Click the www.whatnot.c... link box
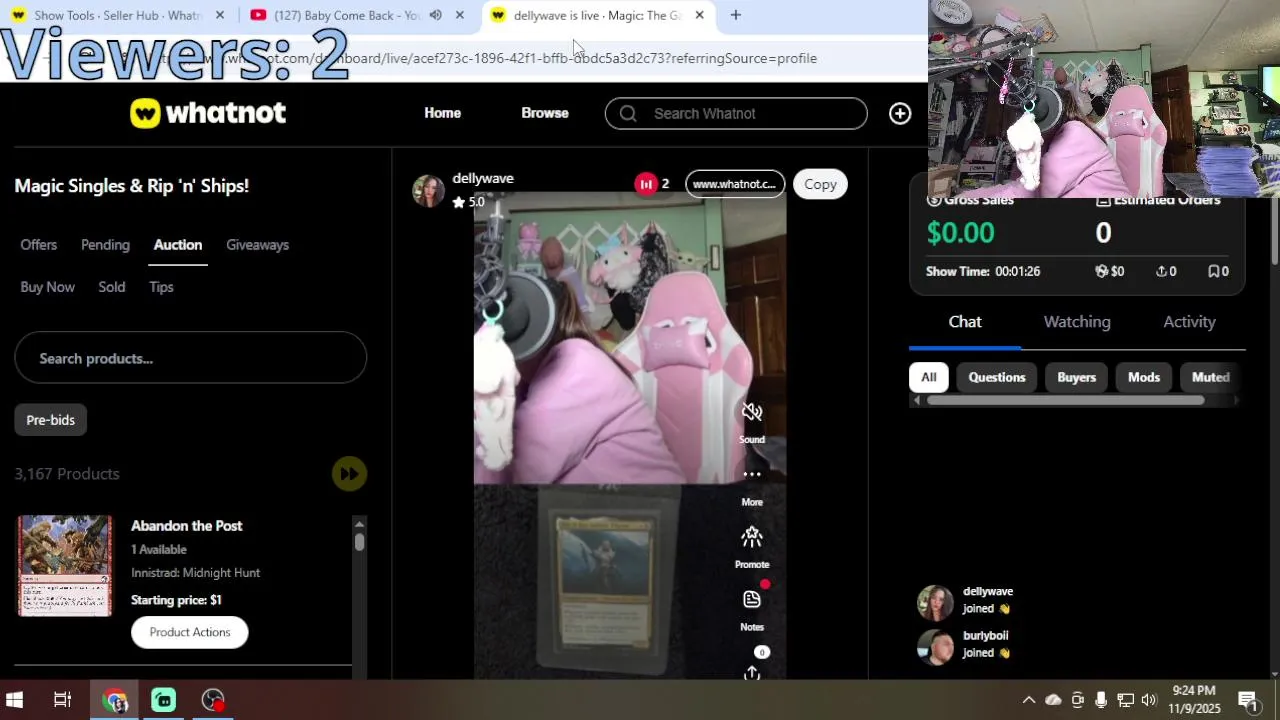Screen dimensions: 1280x720 735,184
